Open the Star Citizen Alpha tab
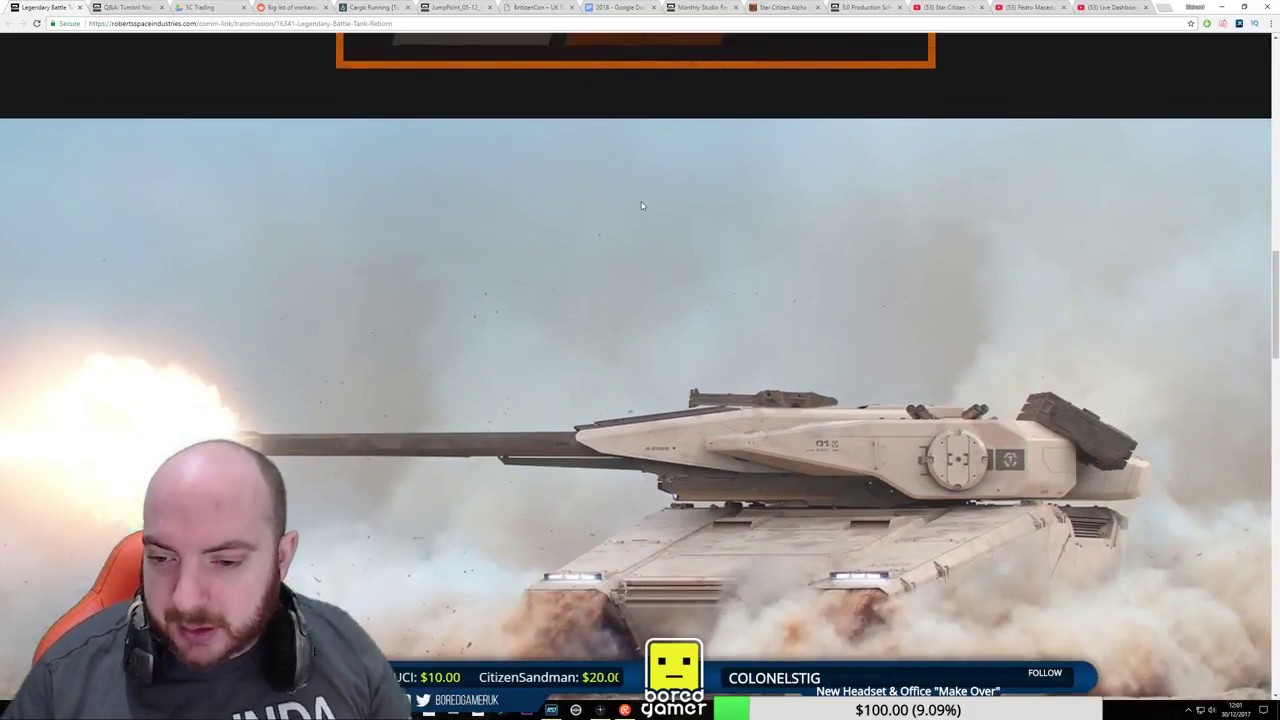1280x720 pixels. tap(783, 7)
